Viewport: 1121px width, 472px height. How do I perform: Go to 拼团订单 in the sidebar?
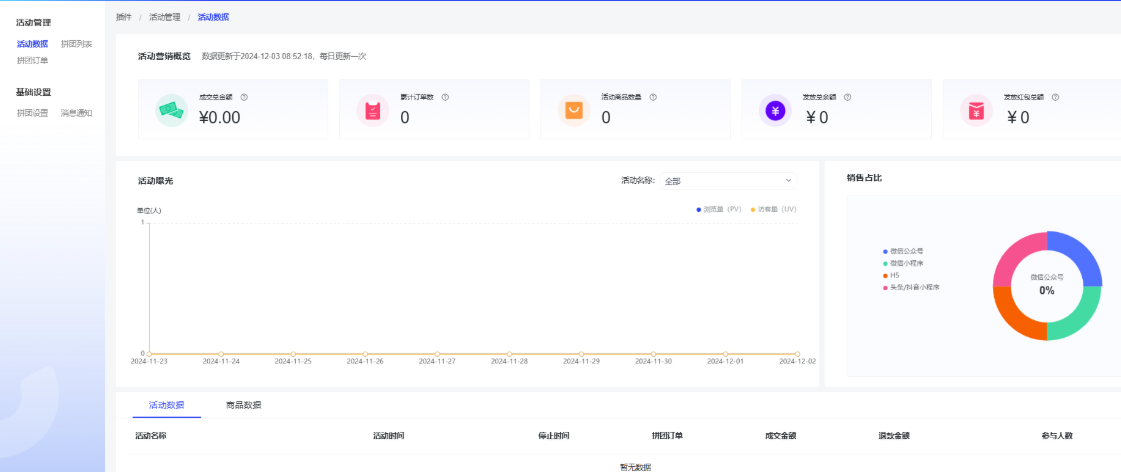point(32,60)
